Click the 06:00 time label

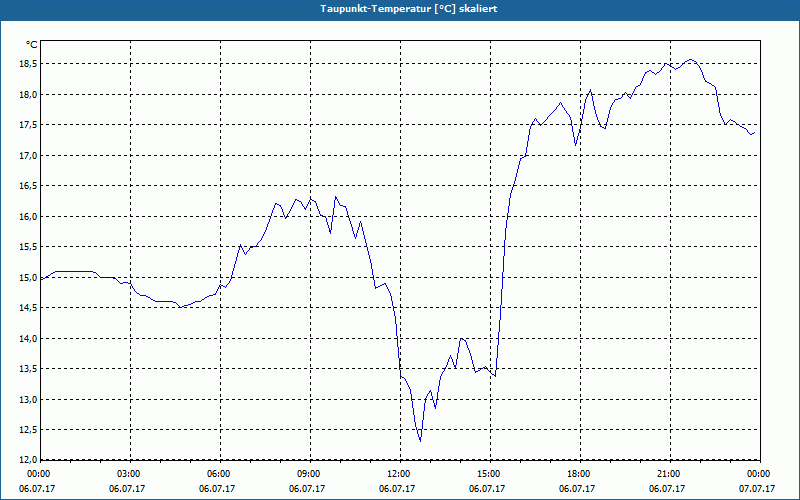217,474
